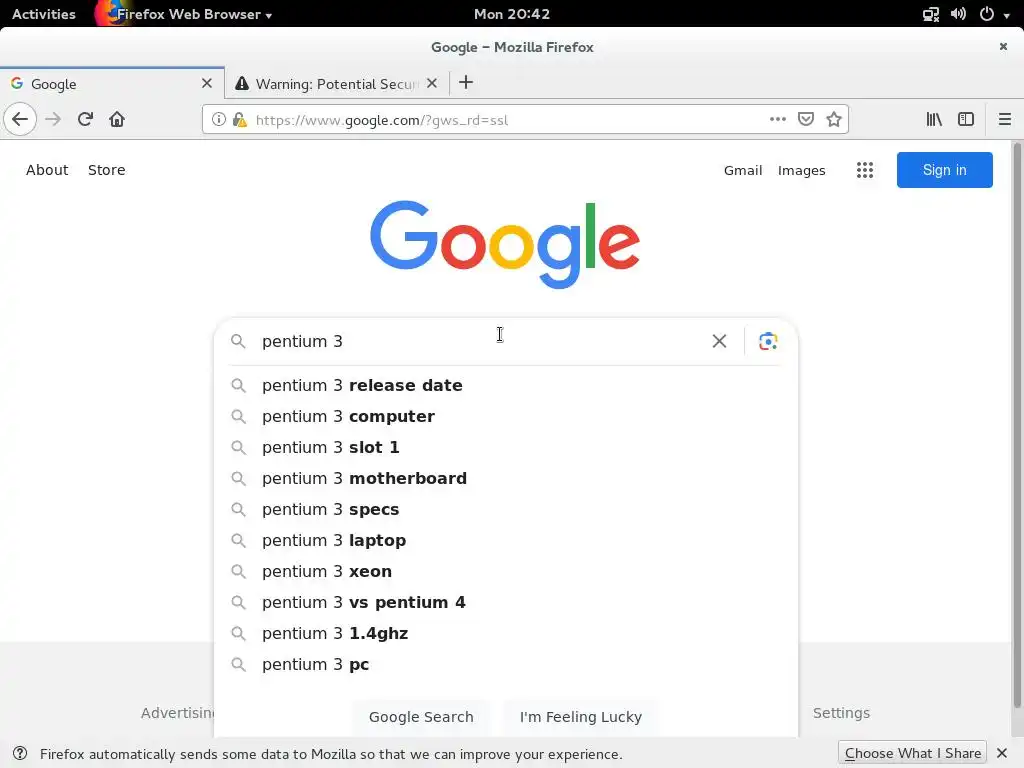Image resolution: width=1024 pixels, height=768 pixels.
Task: Open Images link
Action: point(801,170)
